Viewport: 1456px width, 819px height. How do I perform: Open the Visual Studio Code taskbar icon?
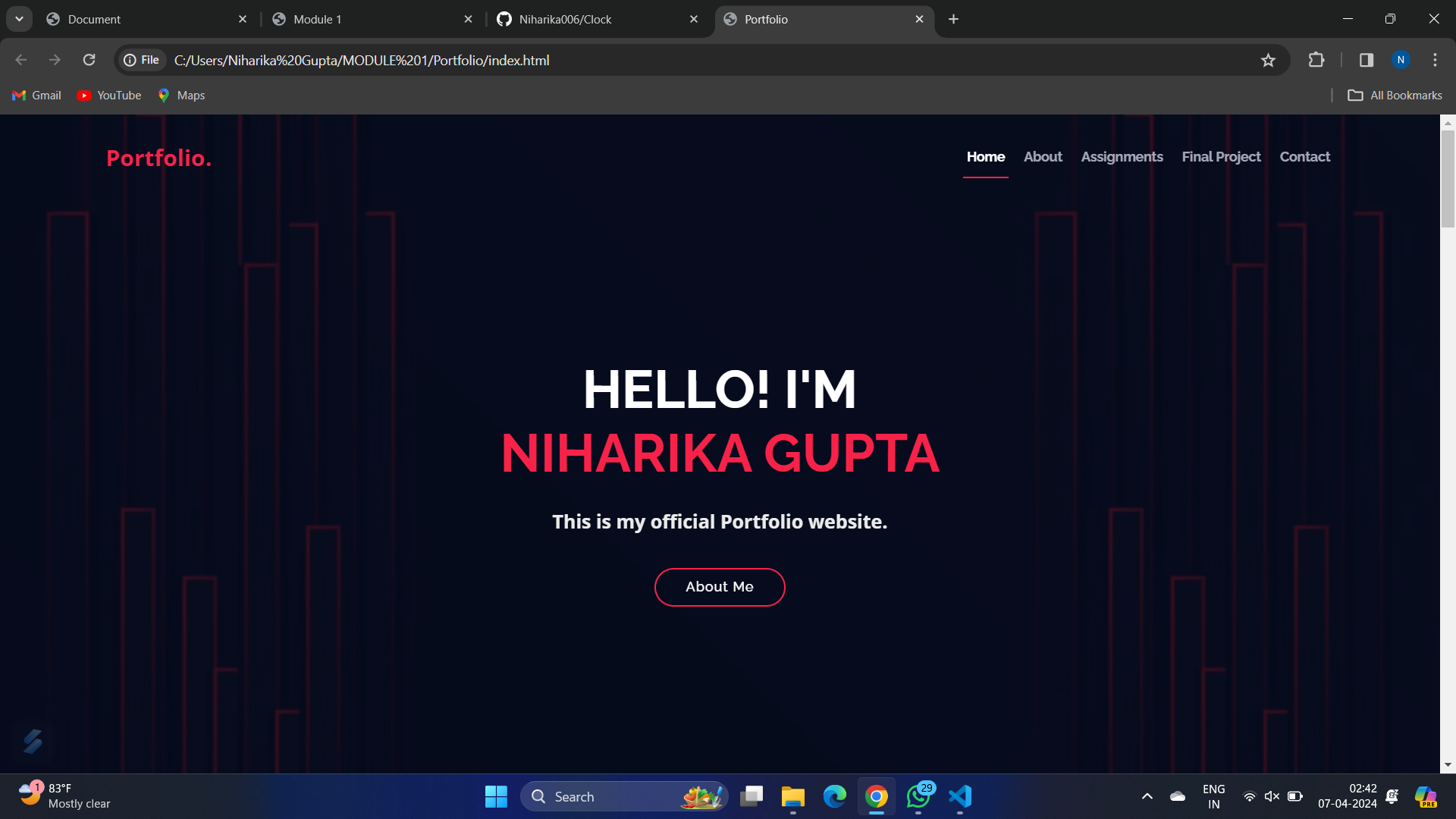tap(960, 796)
